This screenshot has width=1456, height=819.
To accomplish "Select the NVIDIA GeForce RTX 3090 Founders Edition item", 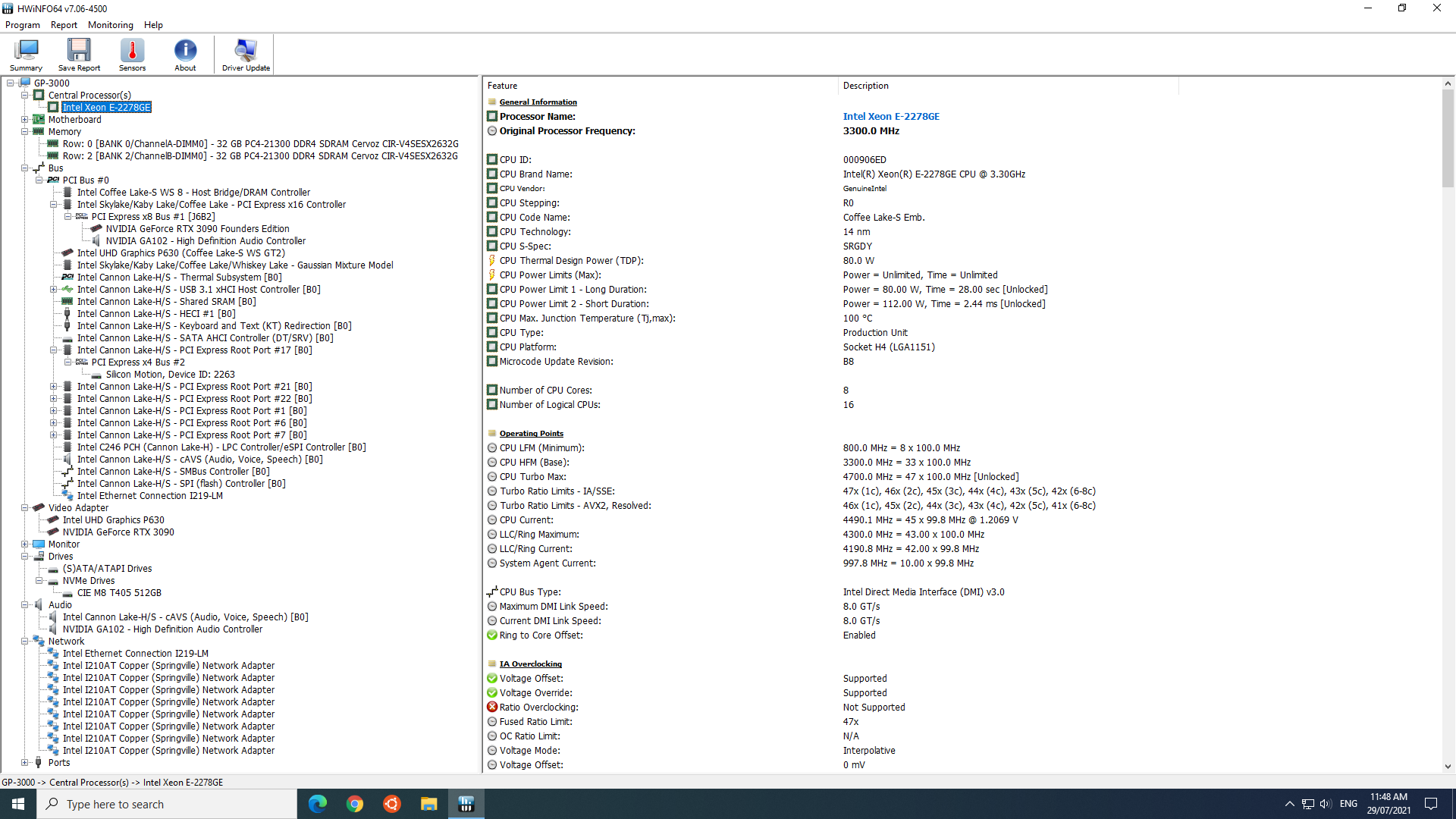I will 197,228.
